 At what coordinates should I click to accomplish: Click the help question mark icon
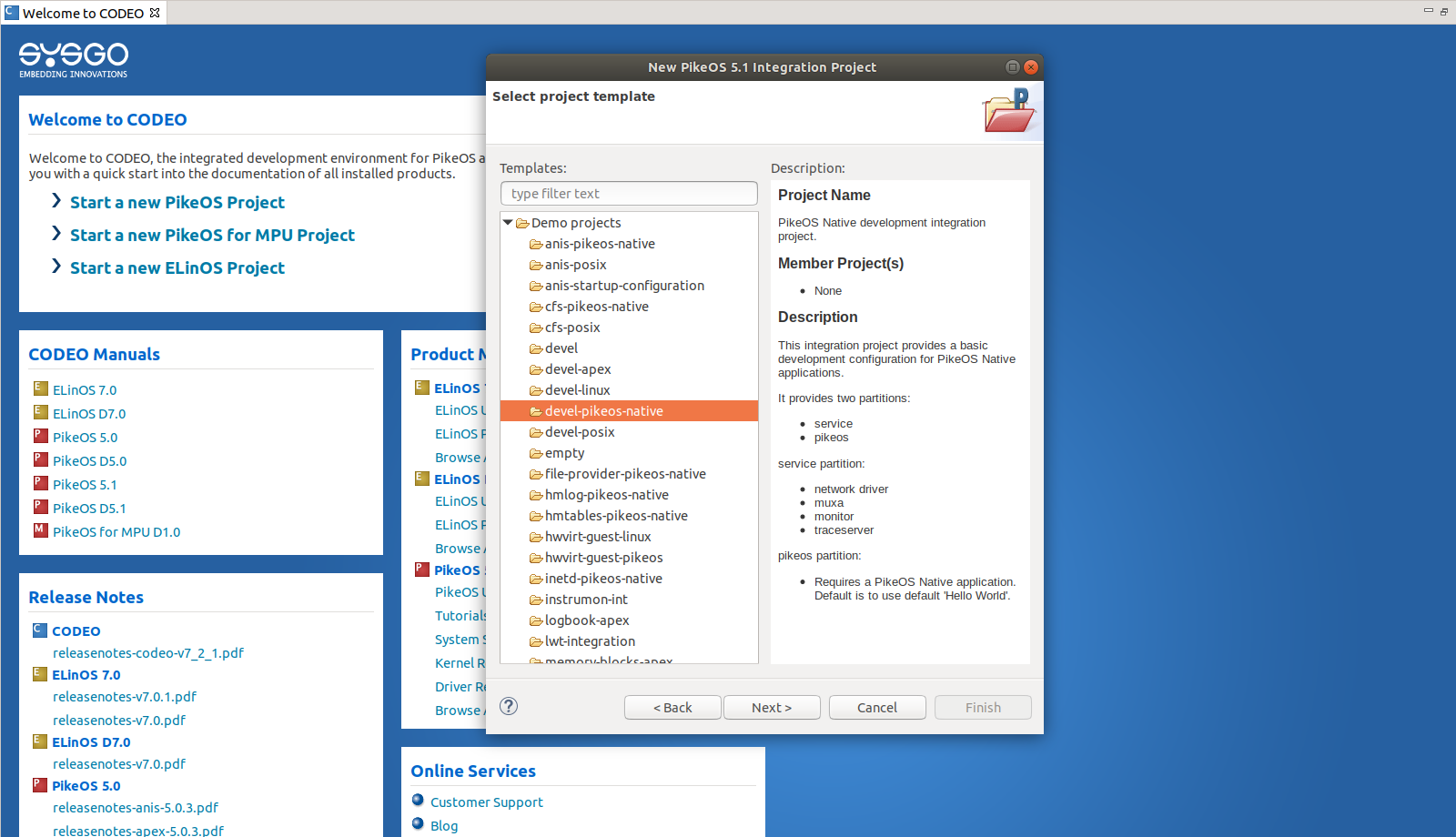509,707
